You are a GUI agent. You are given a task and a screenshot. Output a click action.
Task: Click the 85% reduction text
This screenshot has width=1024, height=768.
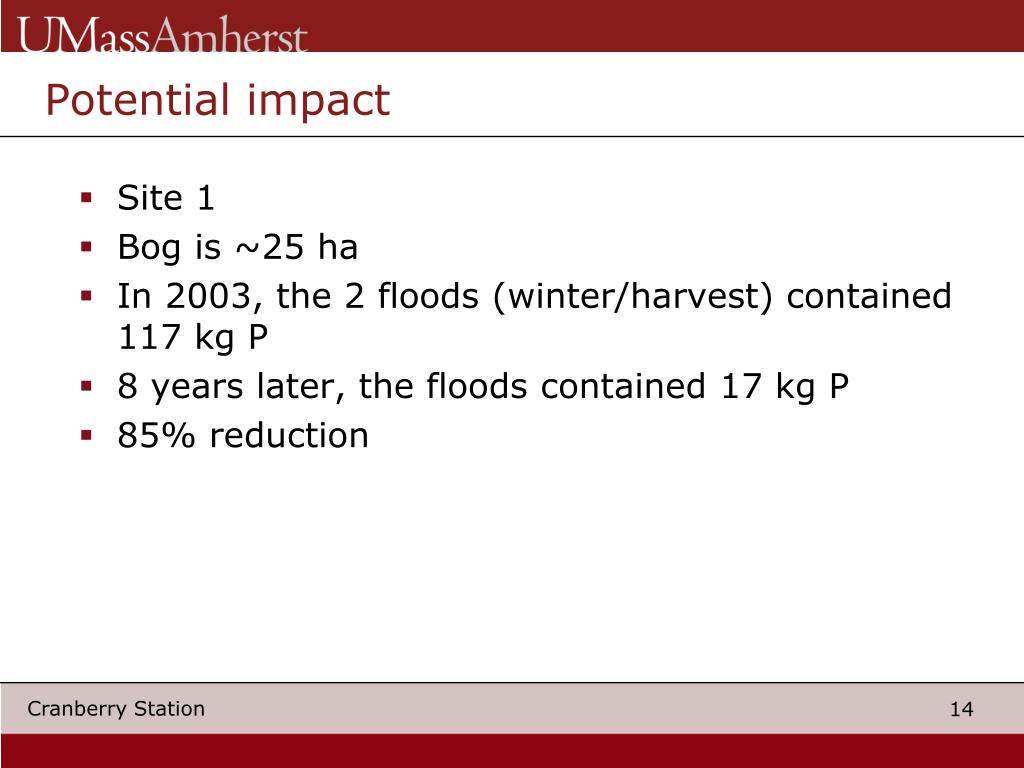click(243, 435)
